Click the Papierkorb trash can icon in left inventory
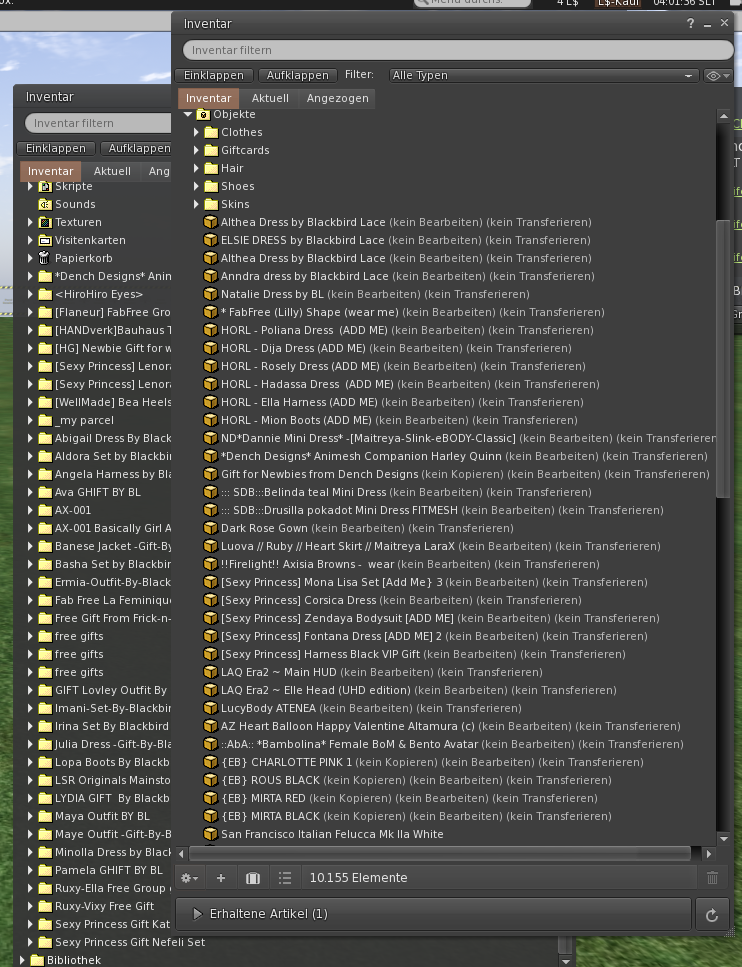The width and height of the screenshot is (742, 967). pyautogui.click(x=44, y=258)
